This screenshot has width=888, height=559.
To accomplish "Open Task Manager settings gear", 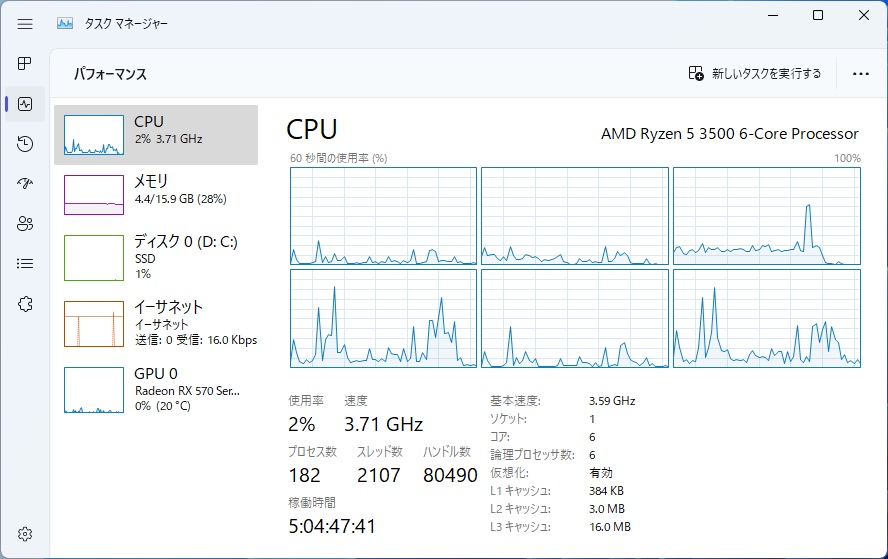I will [25, 534].
